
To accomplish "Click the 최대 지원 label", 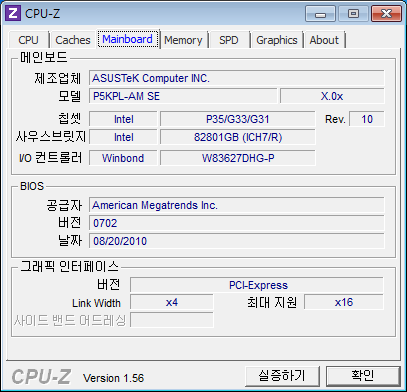I will tap(272, 302).
